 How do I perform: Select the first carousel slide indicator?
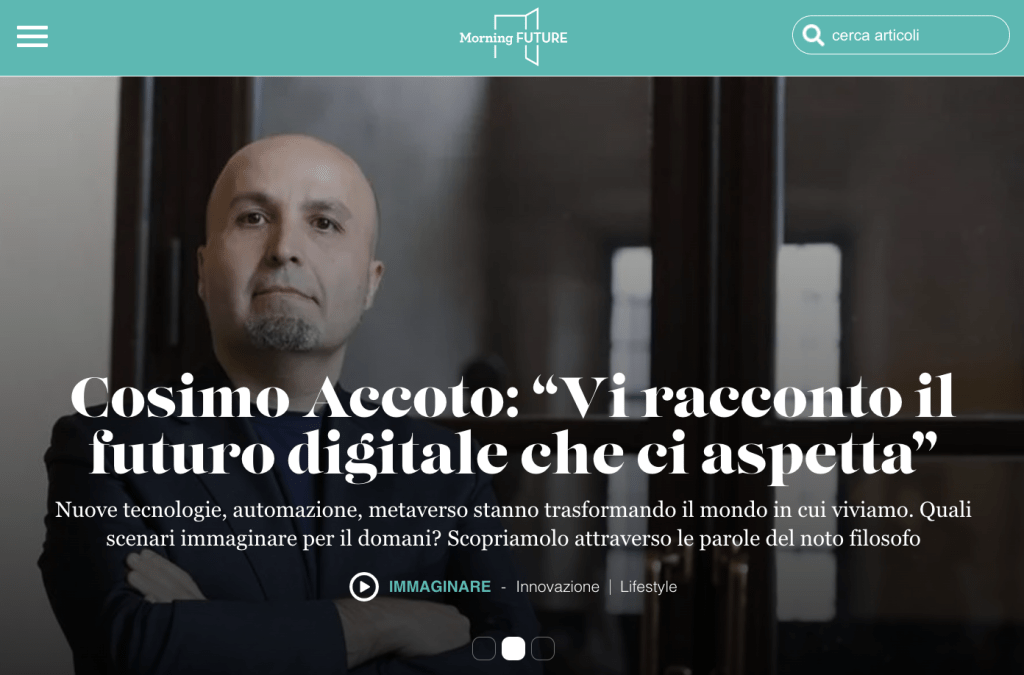pyautogui.click(x=484, y=648)
